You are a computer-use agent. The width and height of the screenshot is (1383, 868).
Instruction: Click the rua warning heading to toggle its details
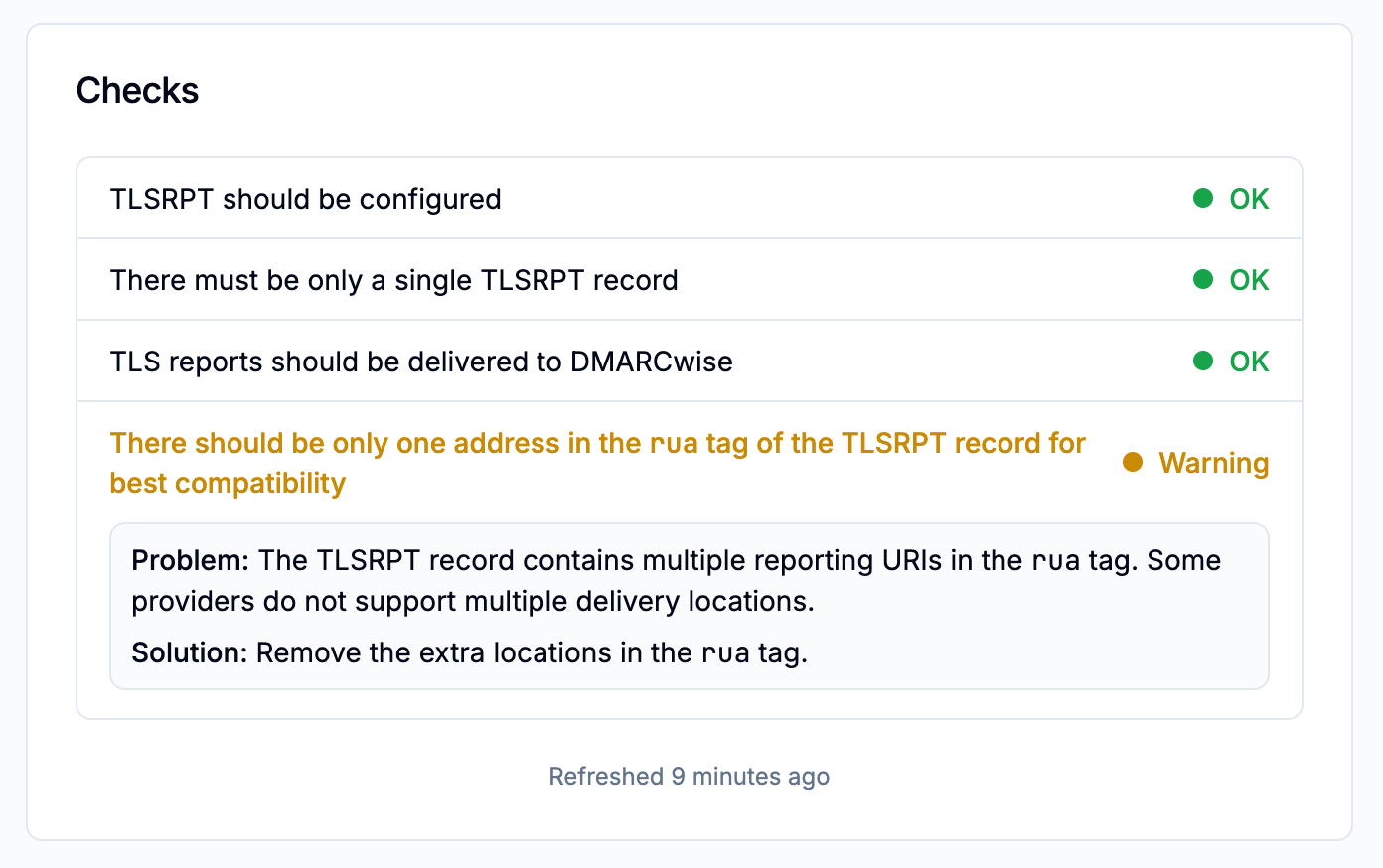point(596,443)
